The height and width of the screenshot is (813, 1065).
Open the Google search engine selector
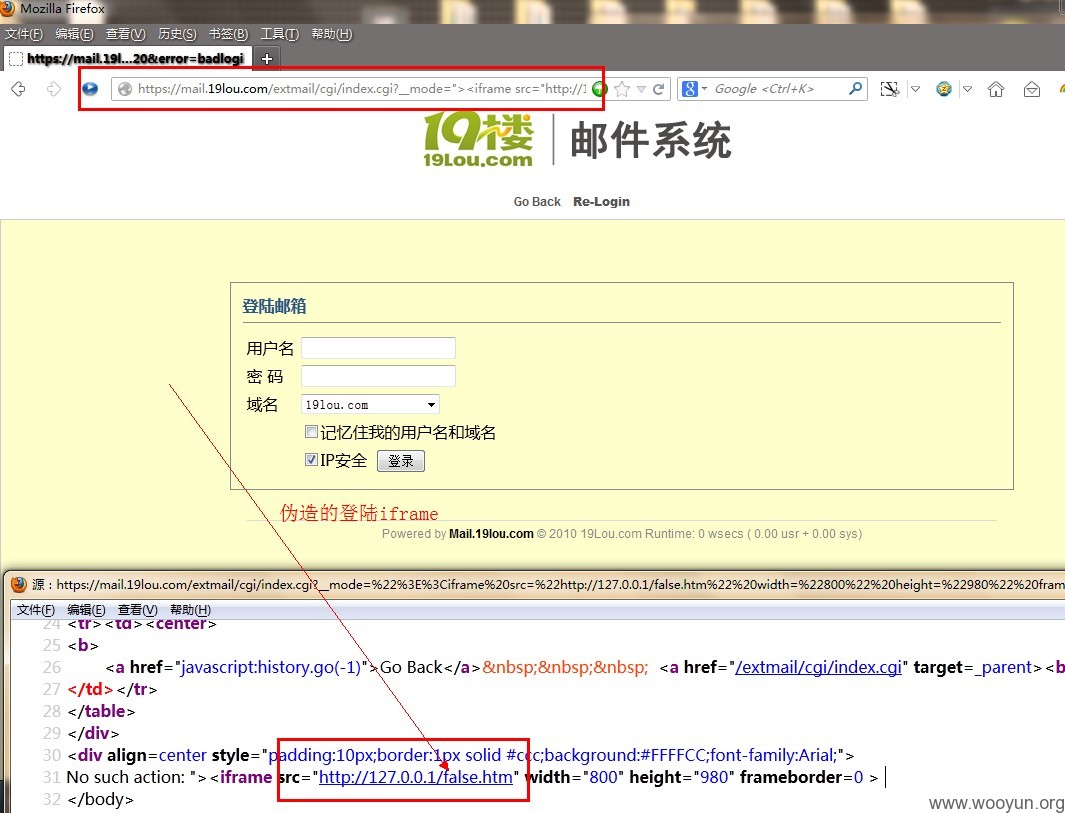tap(694, 89)
